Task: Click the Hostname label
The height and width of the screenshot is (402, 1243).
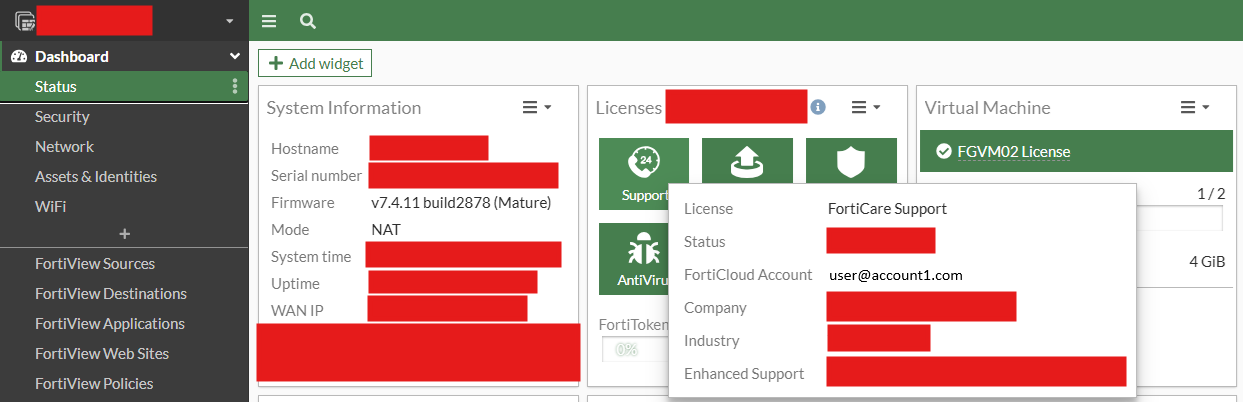Action: (x=305, y=149)
